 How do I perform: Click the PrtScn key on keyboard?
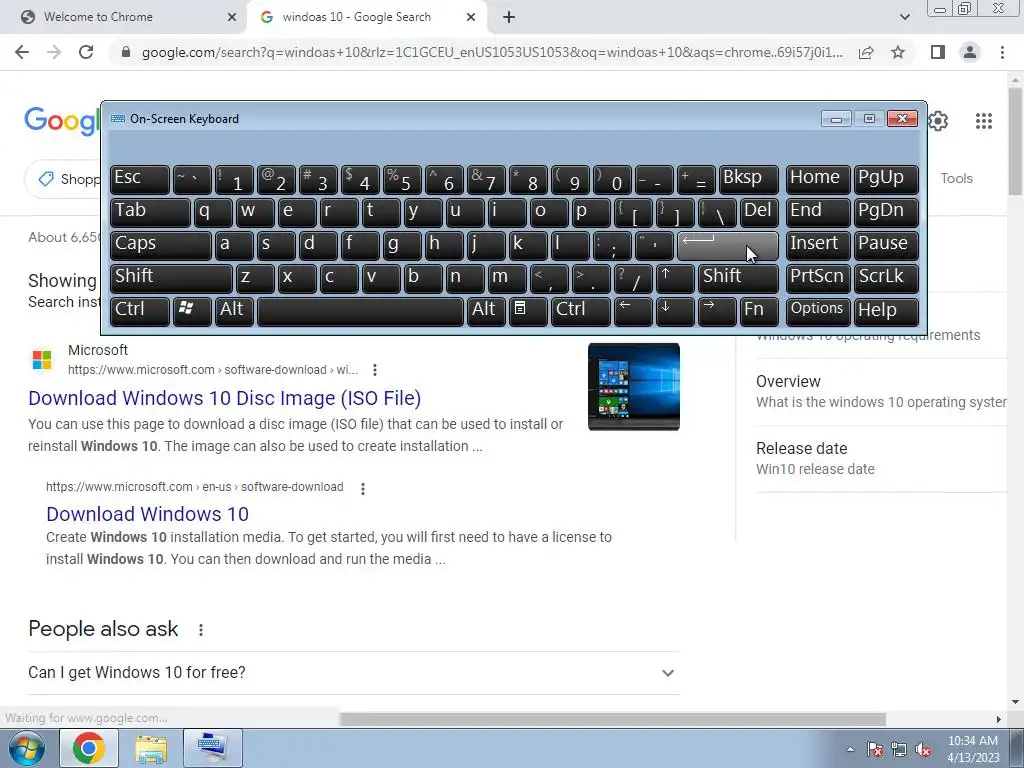tap(818, 278)
